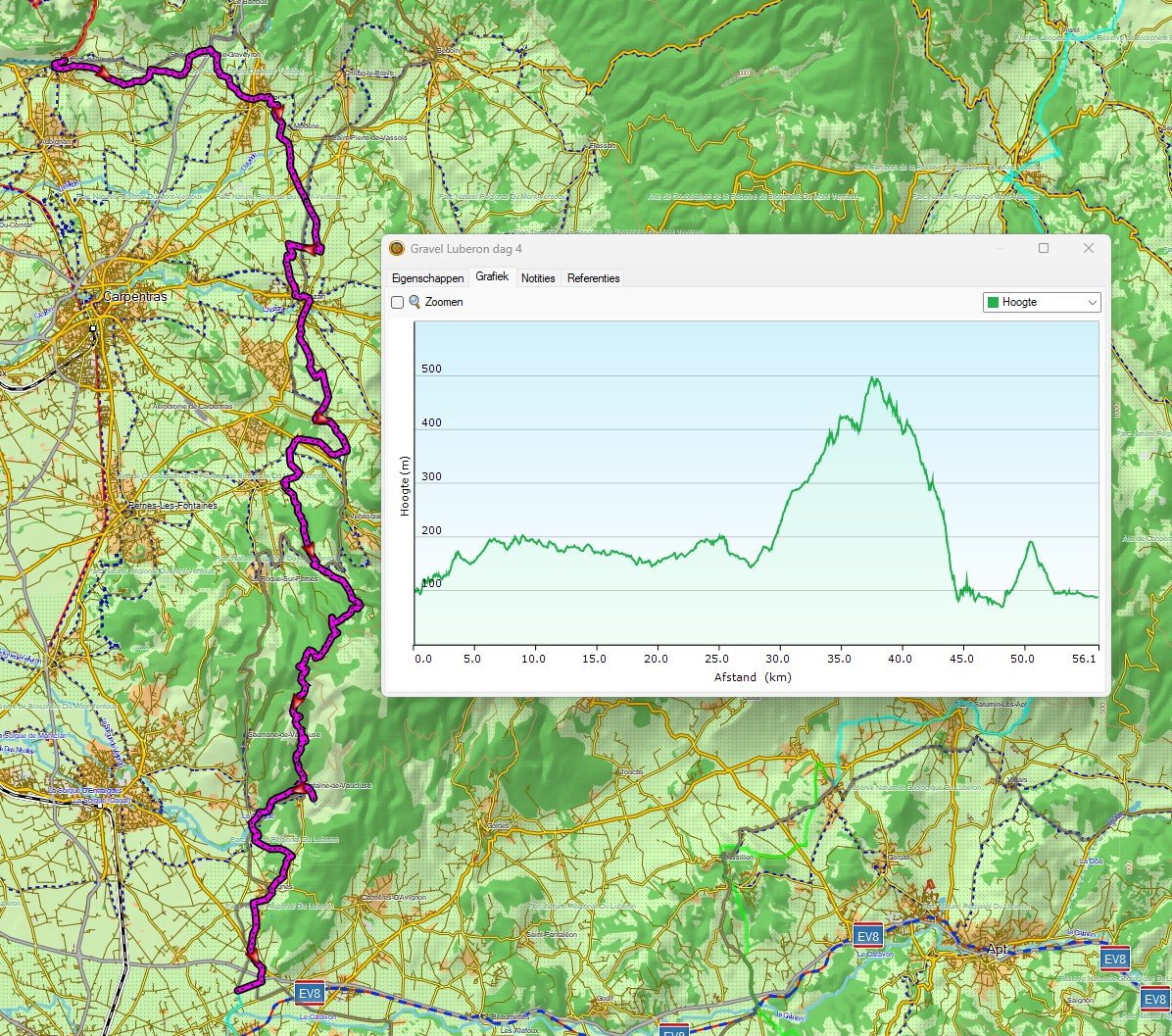Image resolution: width=1172 pixels, height=1036 pixels.
Task: Click the BaseCamp icon in the dialog title bar
Action: (397, 249)
